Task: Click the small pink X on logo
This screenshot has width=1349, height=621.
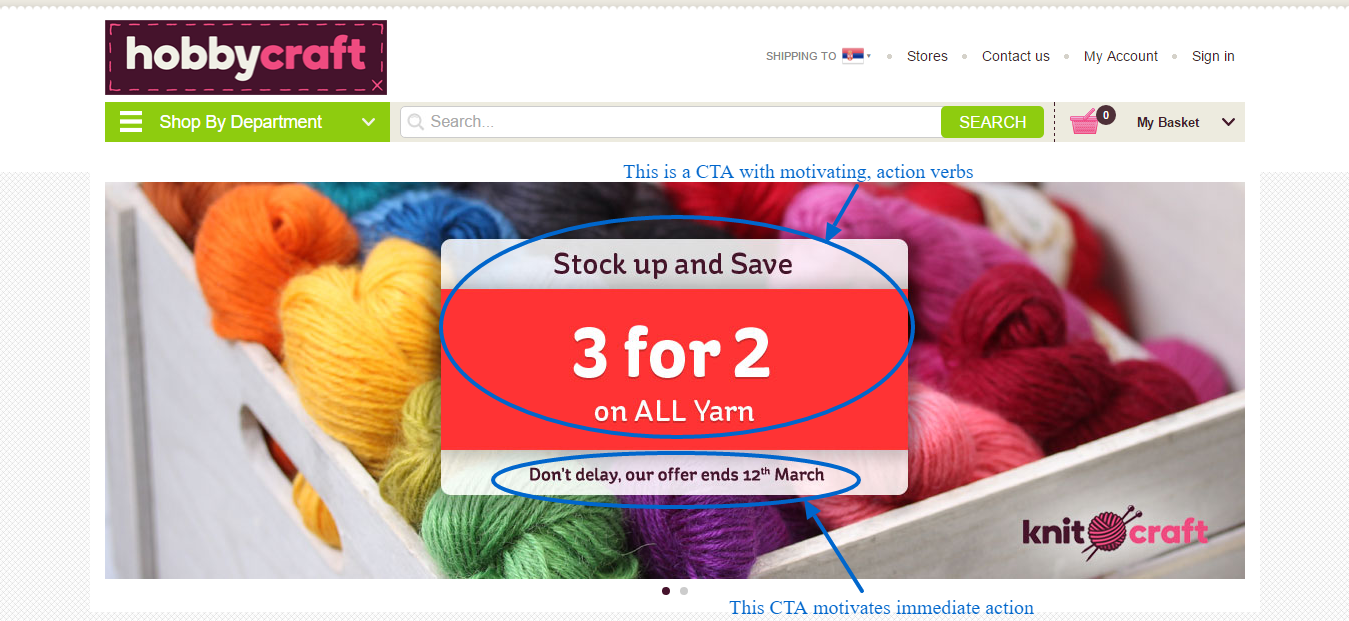Action: coord(376,85)
